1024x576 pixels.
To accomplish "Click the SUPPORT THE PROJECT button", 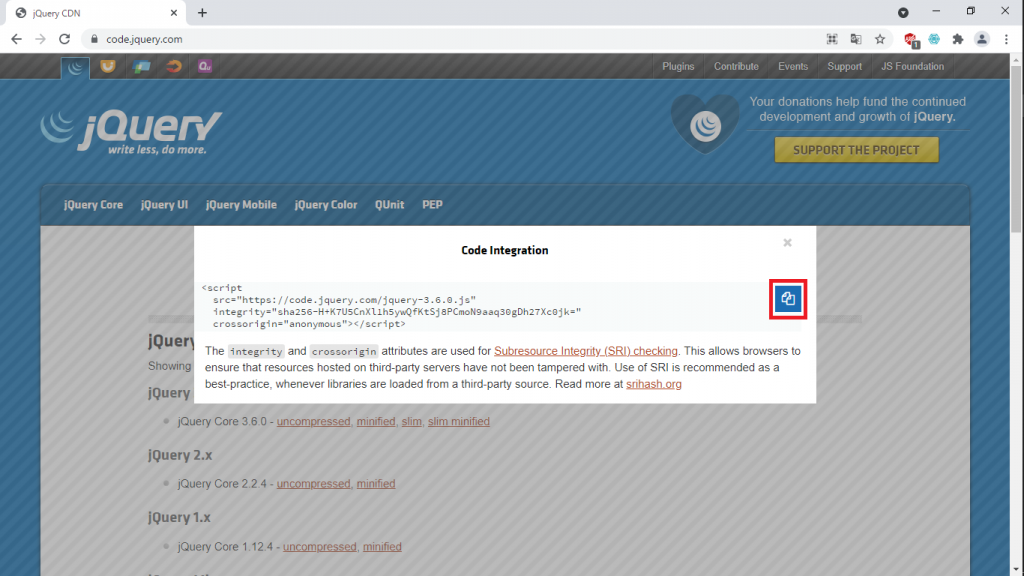I will click(x=856, y=150).
